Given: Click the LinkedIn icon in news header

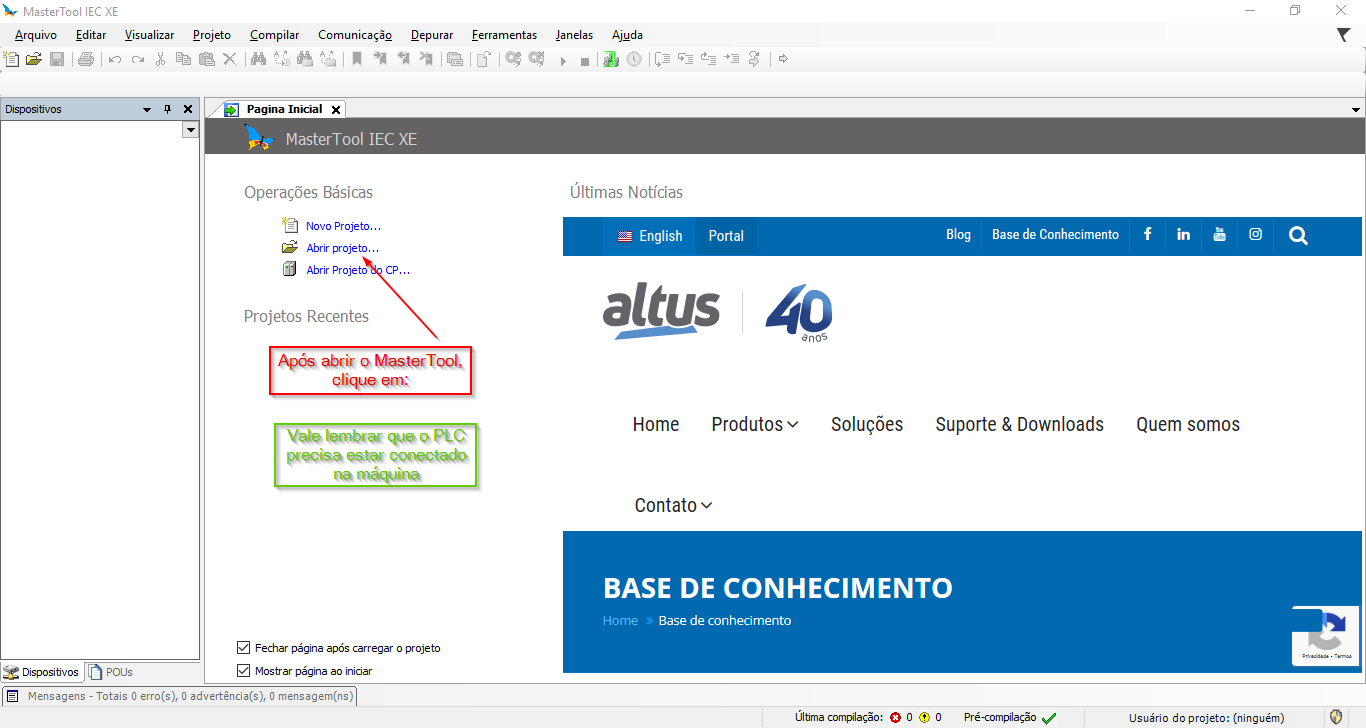Looking at the screenshot, I should [x=1183, y=235].
